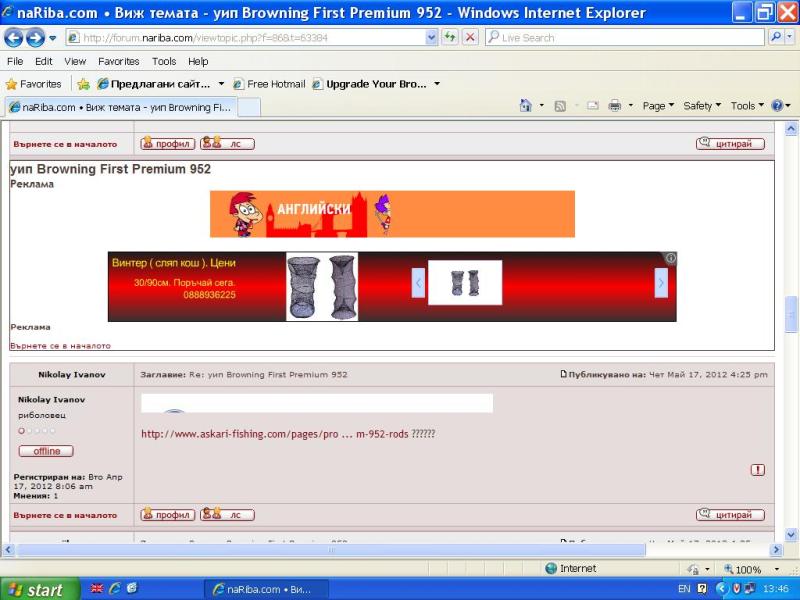Viewport: 800px width, 600px height.
Task: Stop loading with the red X icon
Action: click(x=470, y=37)
